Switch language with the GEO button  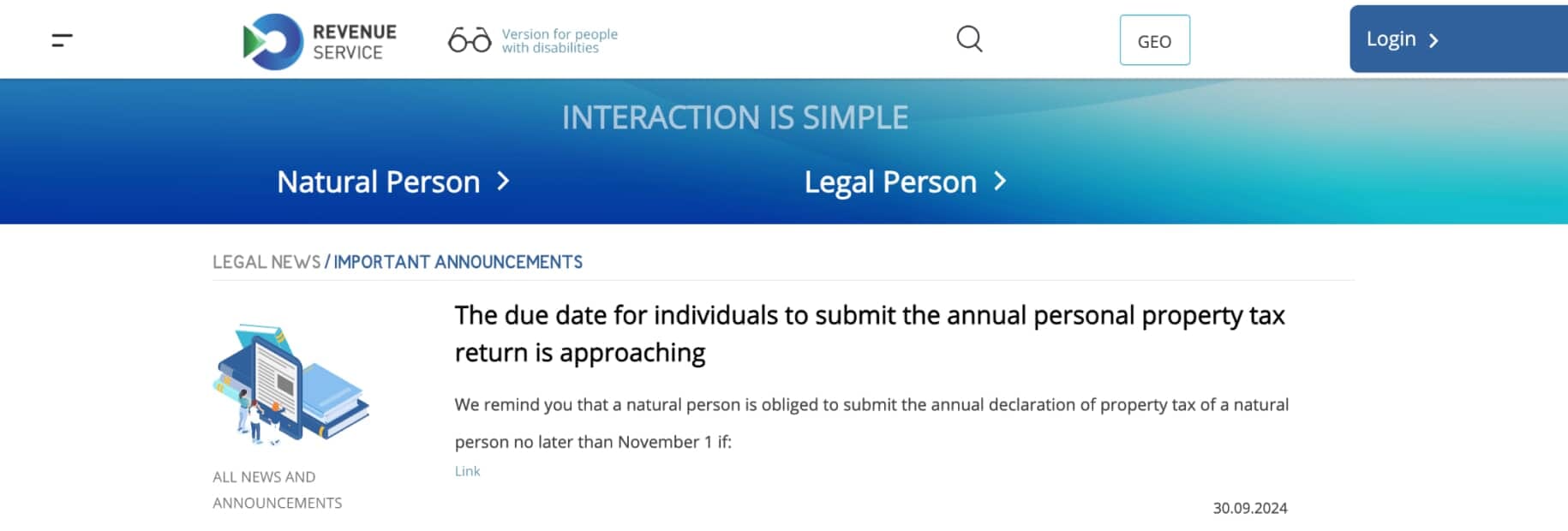[x=1154, y=40]
